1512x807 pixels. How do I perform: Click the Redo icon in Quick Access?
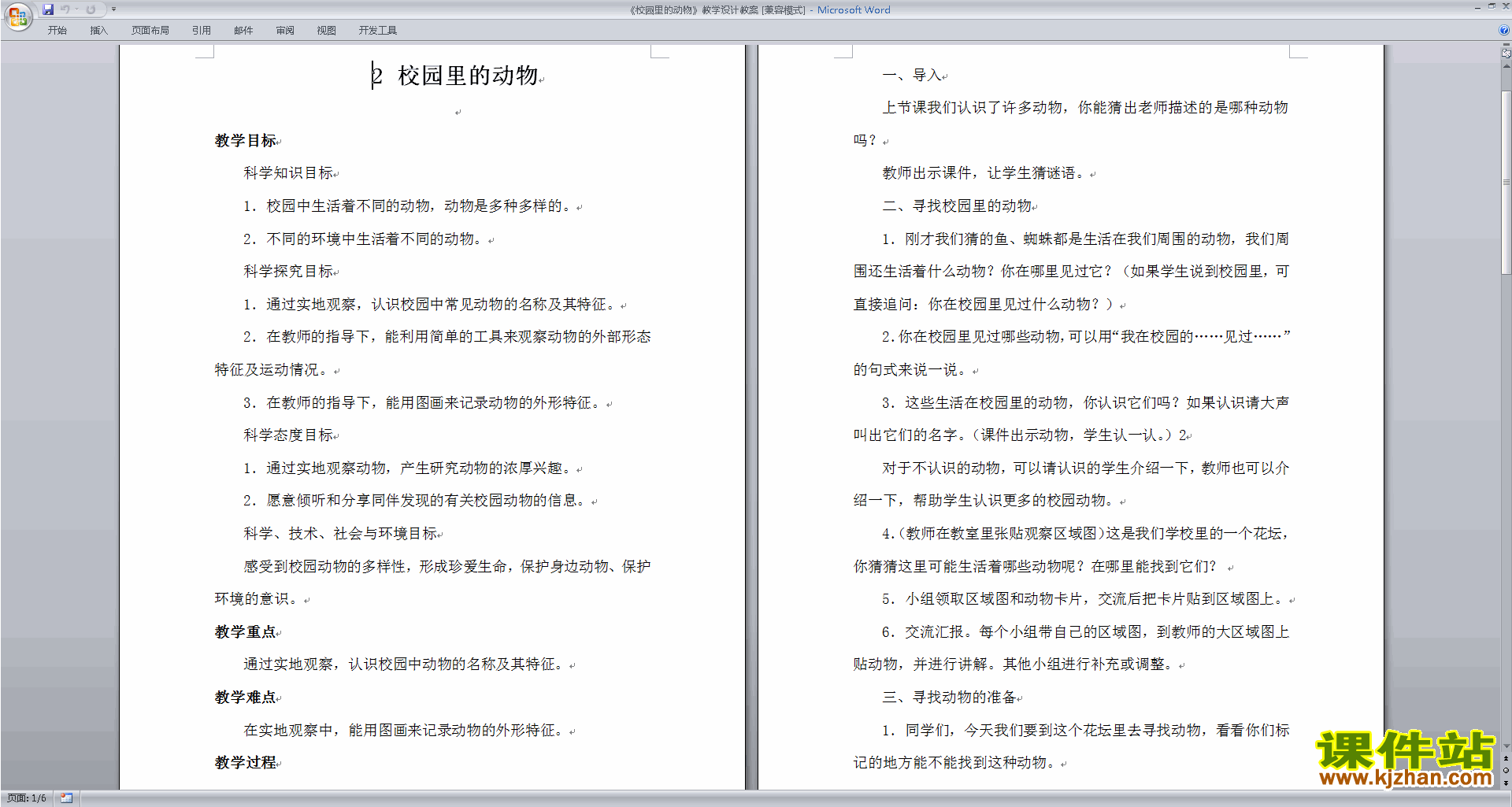click(x=91, y=9)
